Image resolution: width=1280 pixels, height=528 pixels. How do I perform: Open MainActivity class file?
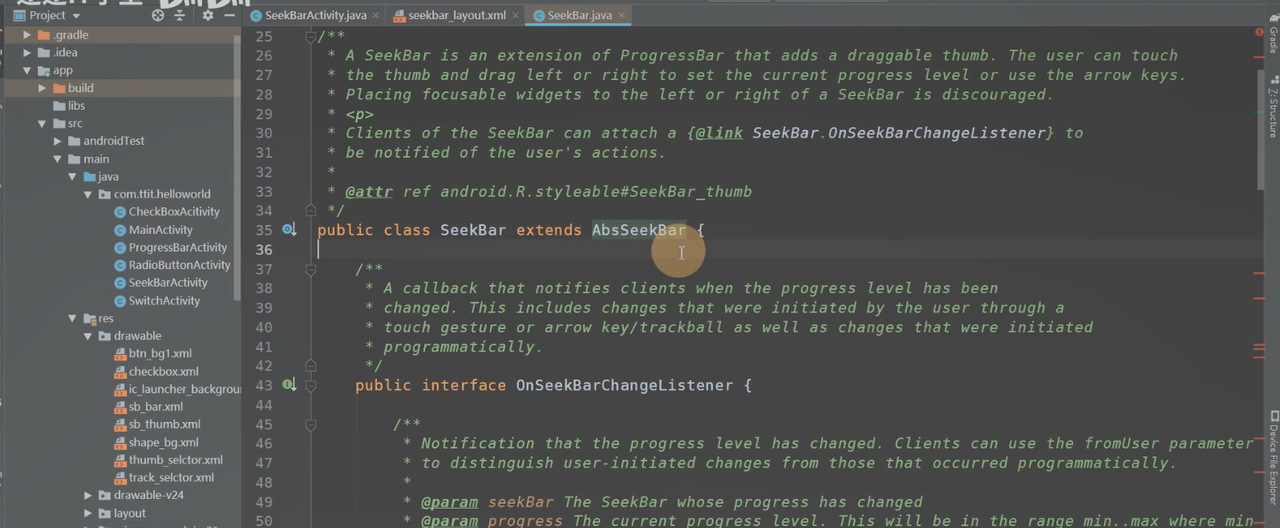pos(160,230)
